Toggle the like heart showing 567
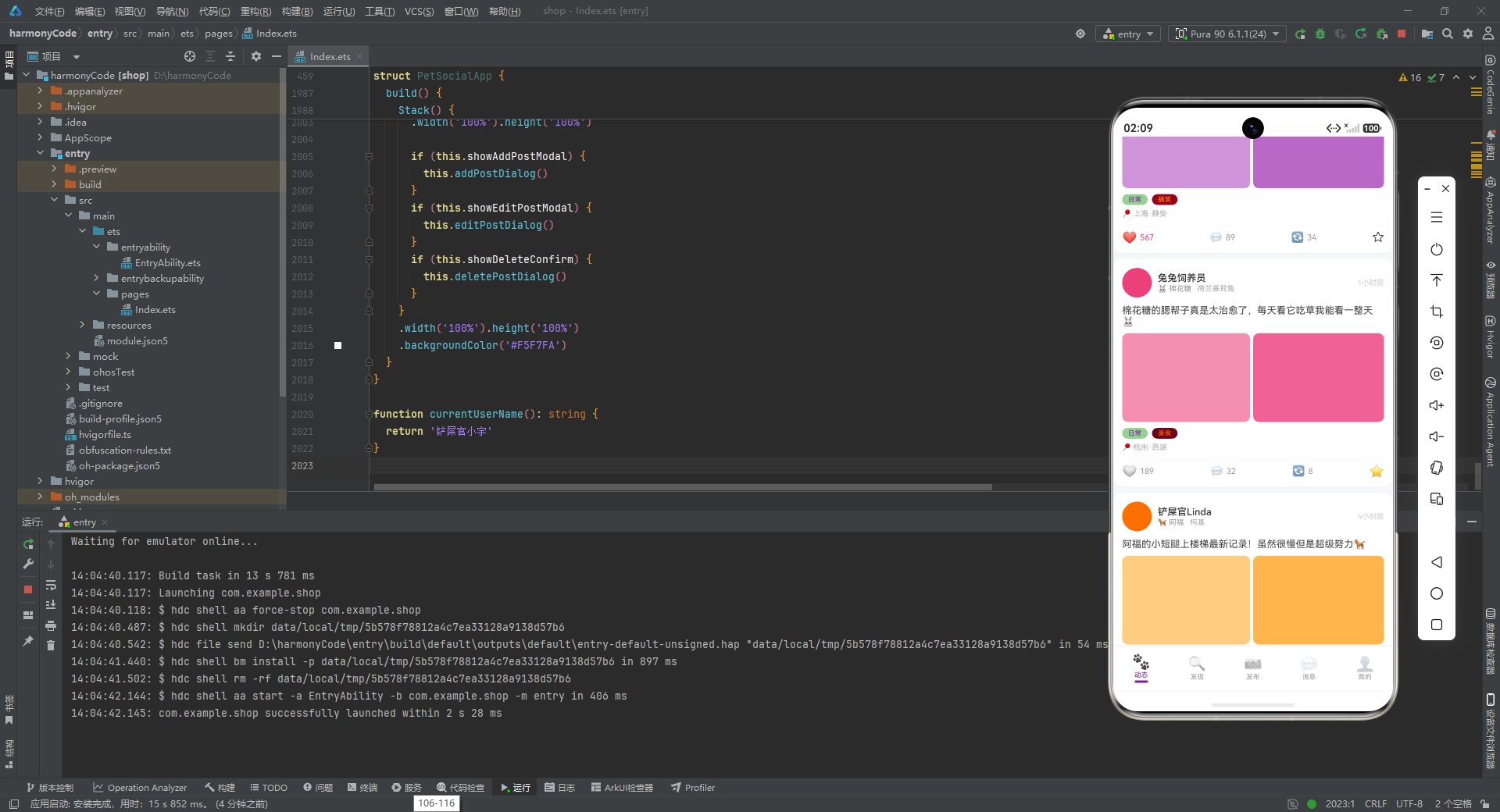The height and width of the screenshot is (812, 1500). [1130, 237]
